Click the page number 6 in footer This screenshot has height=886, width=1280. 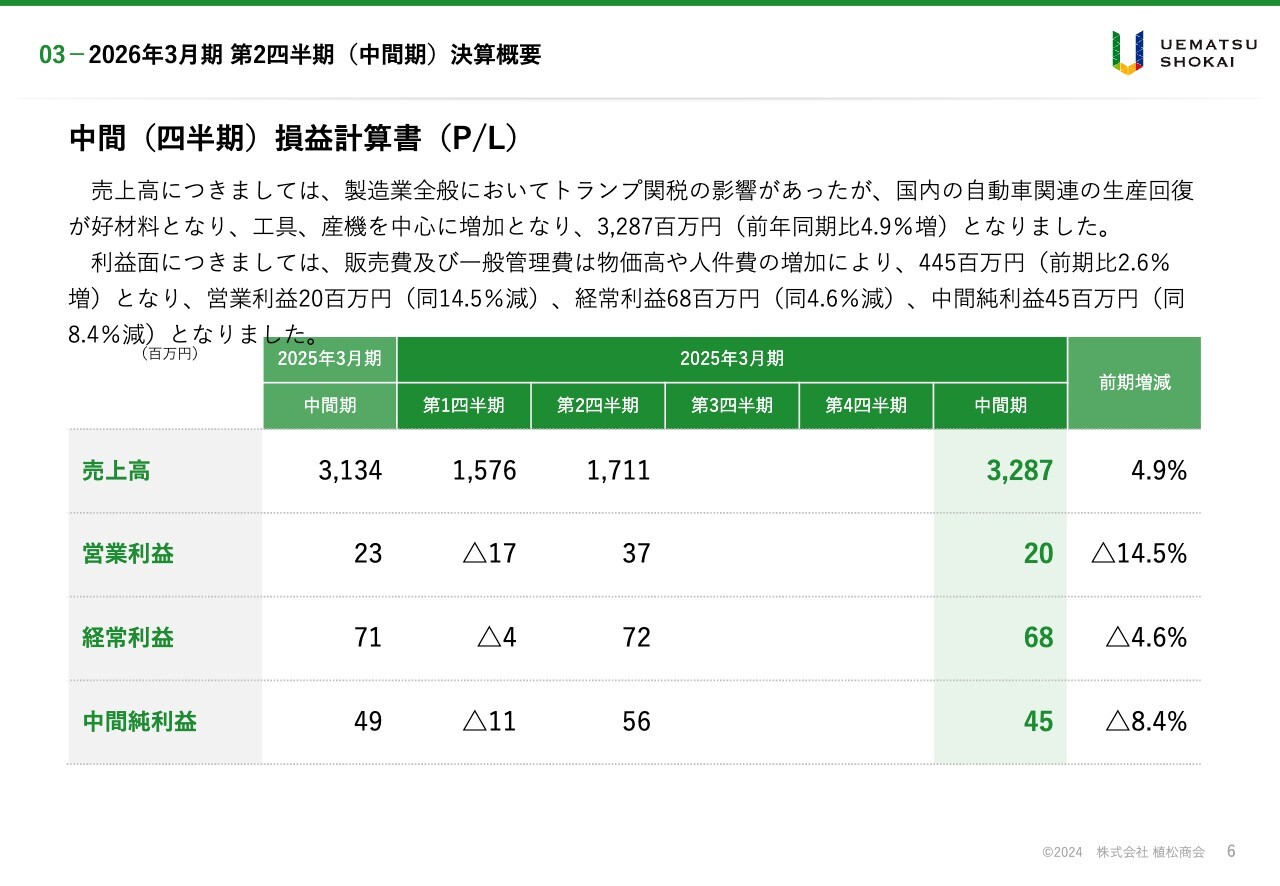[1231, 851]
